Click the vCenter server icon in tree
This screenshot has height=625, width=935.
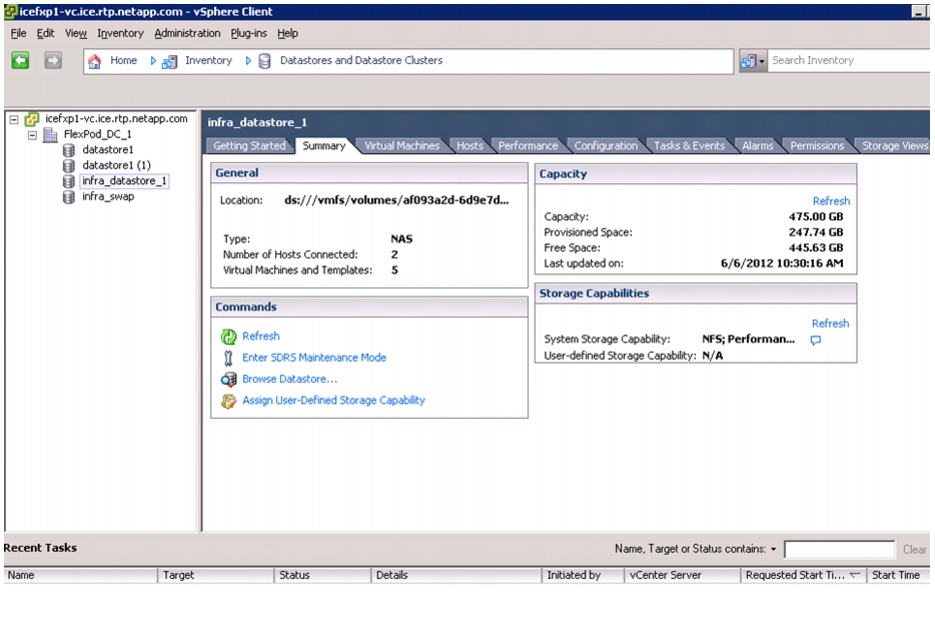pos(32,119)
